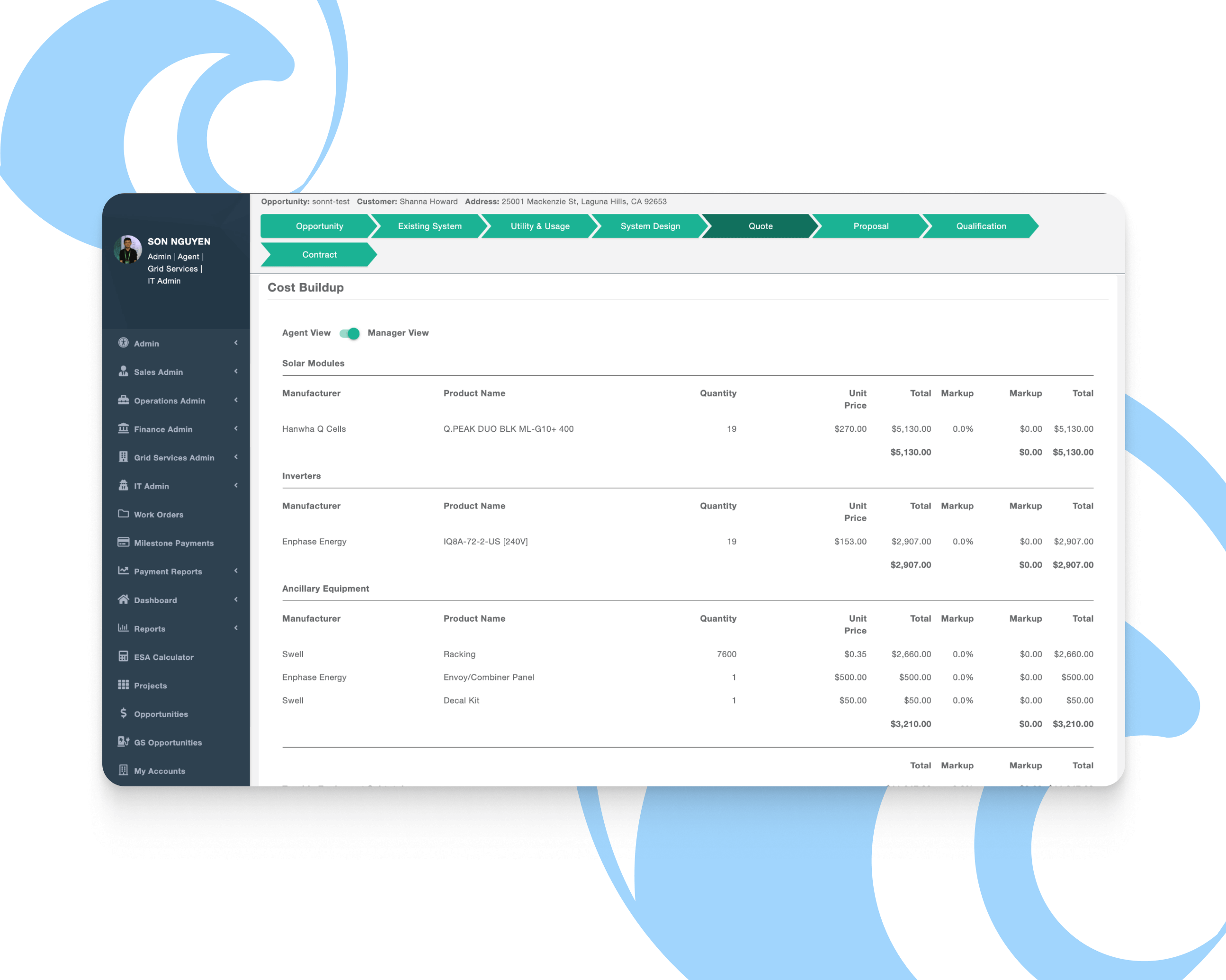Click the My Accounts building icon
Screen dimensions: 1226x980
(x=124, y=770)
